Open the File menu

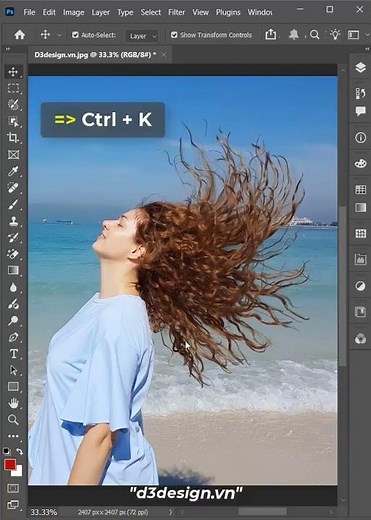[29, 12]
